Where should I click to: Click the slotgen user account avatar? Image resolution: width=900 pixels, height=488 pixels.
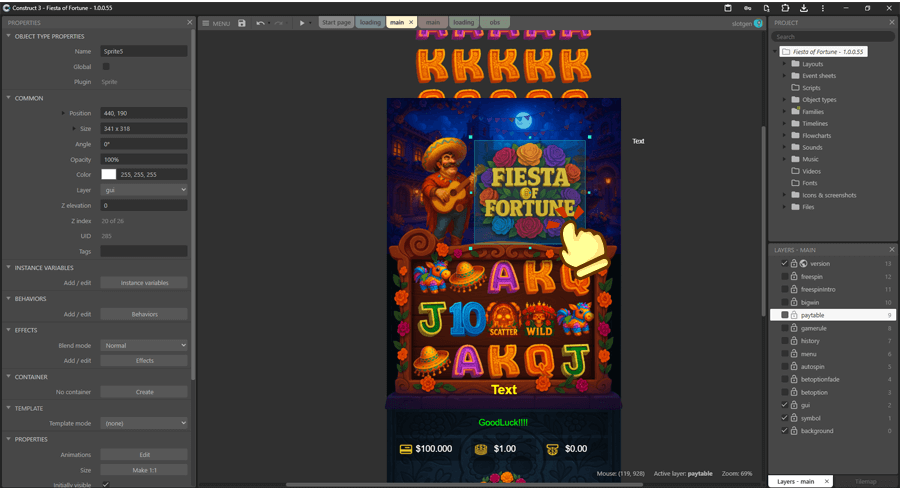pyautogui.click(x=759, y=23)
